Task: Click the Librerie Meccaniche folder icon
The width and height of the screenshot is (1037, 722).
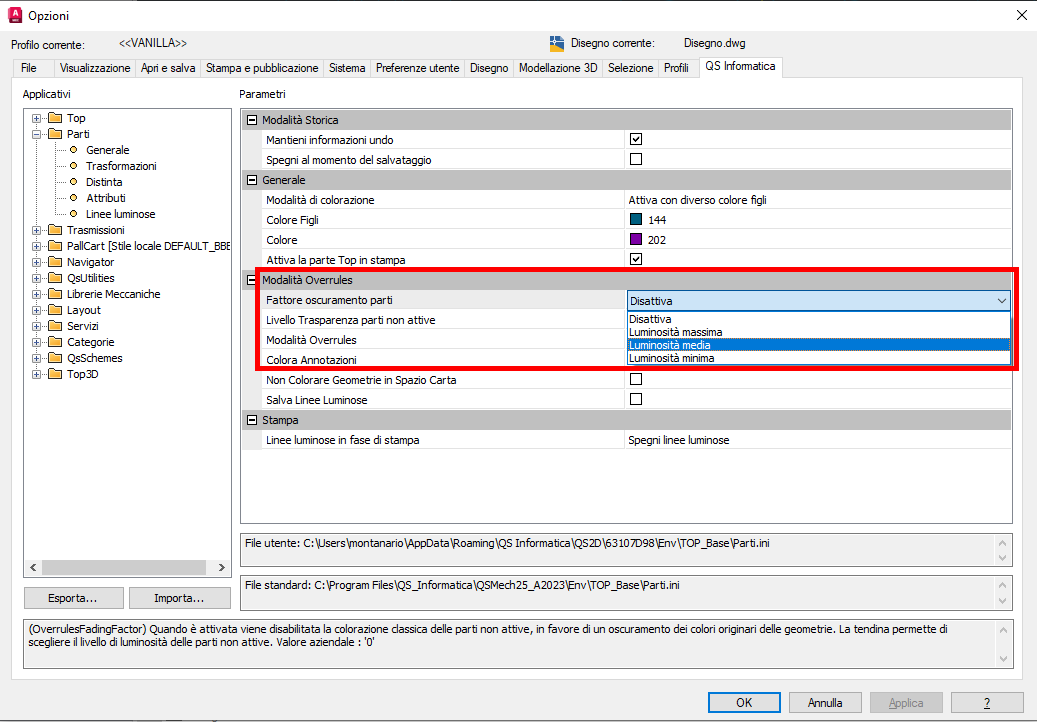Action: coord(55,294)
